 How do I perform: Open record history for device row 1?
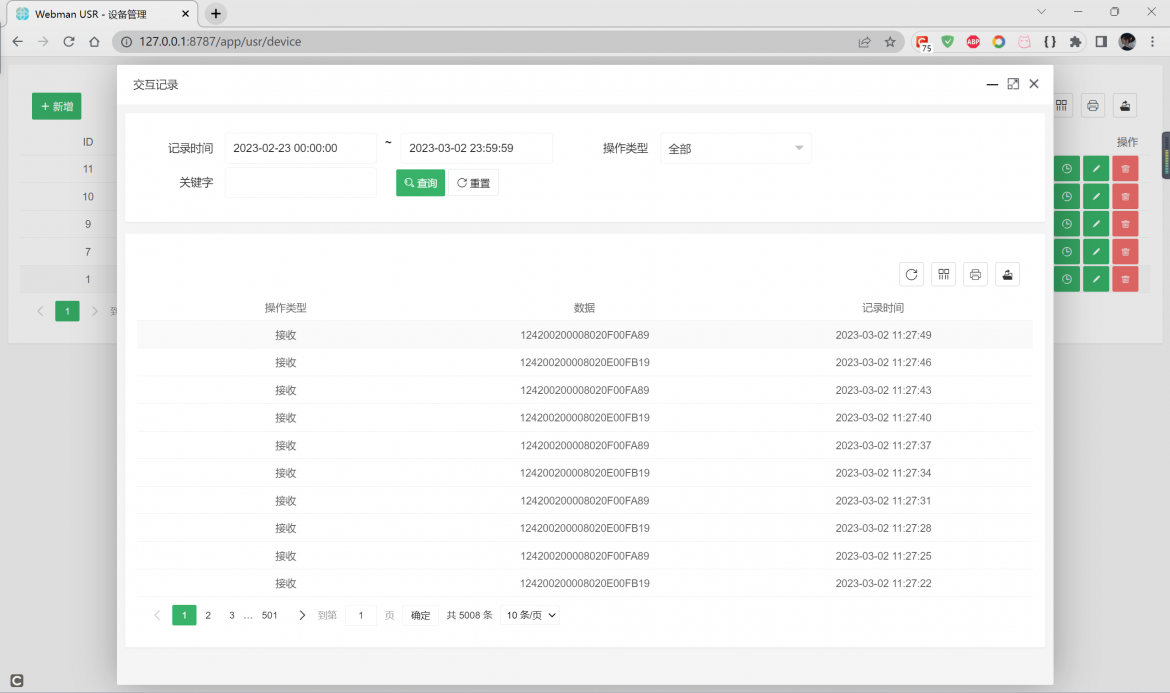pos(1067,279)
